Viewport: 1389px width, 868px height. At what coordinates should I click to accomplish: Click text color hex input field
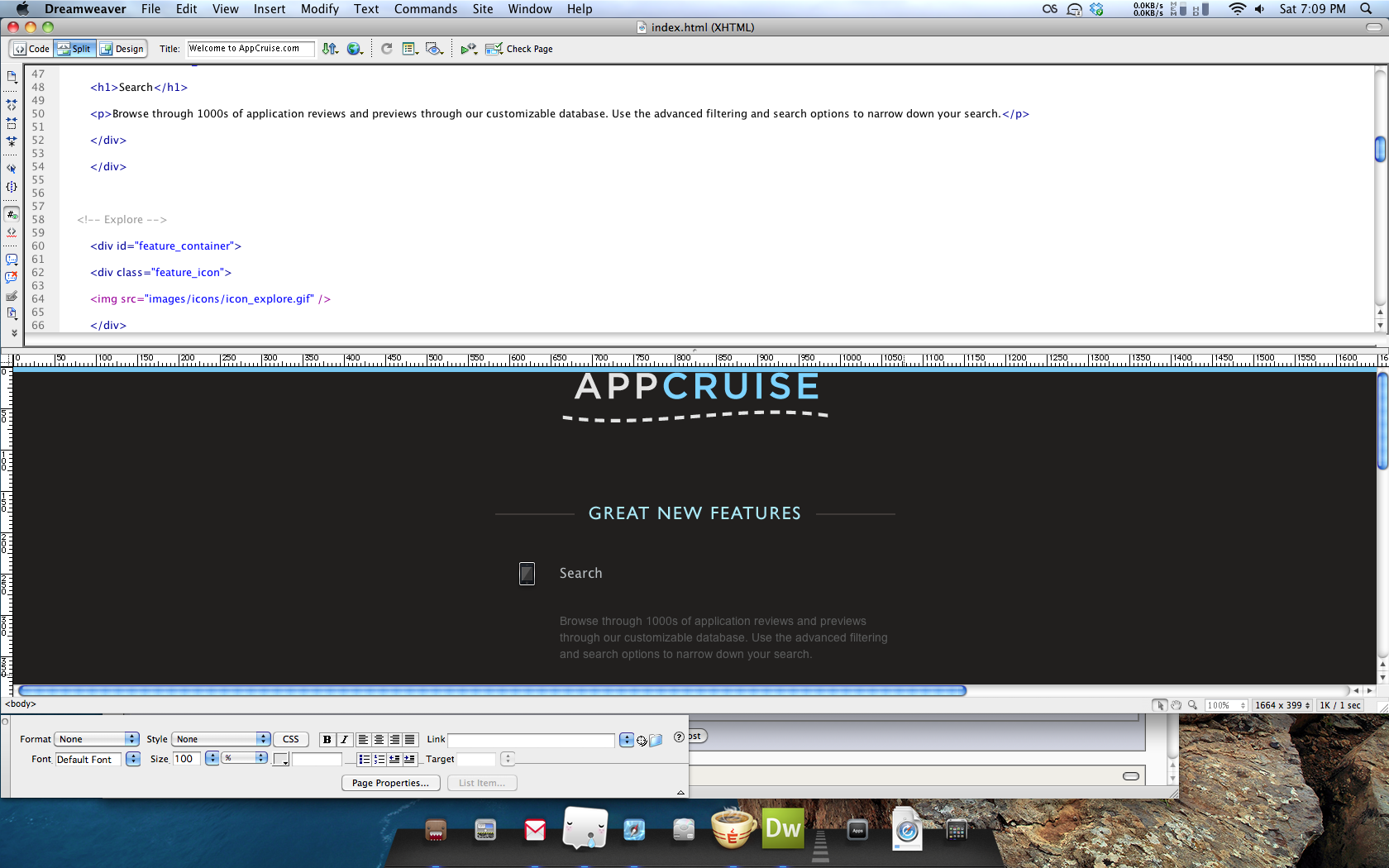[x=317, y=759]
